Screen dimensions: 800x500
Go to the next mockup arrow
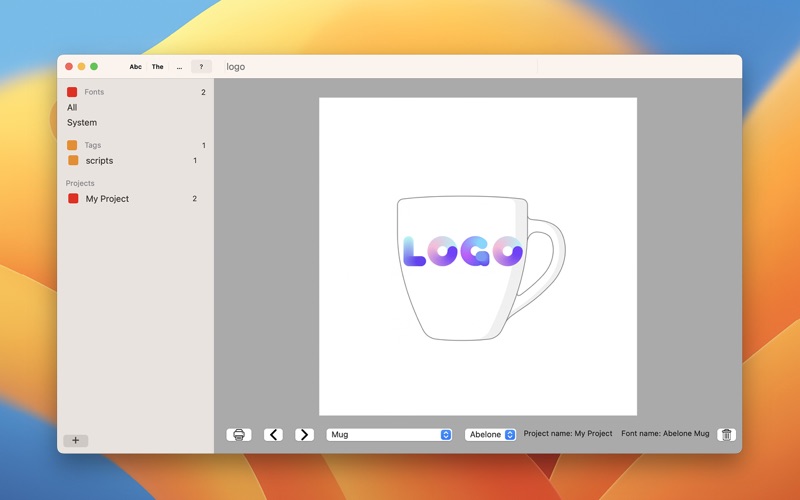coord(304,435)
